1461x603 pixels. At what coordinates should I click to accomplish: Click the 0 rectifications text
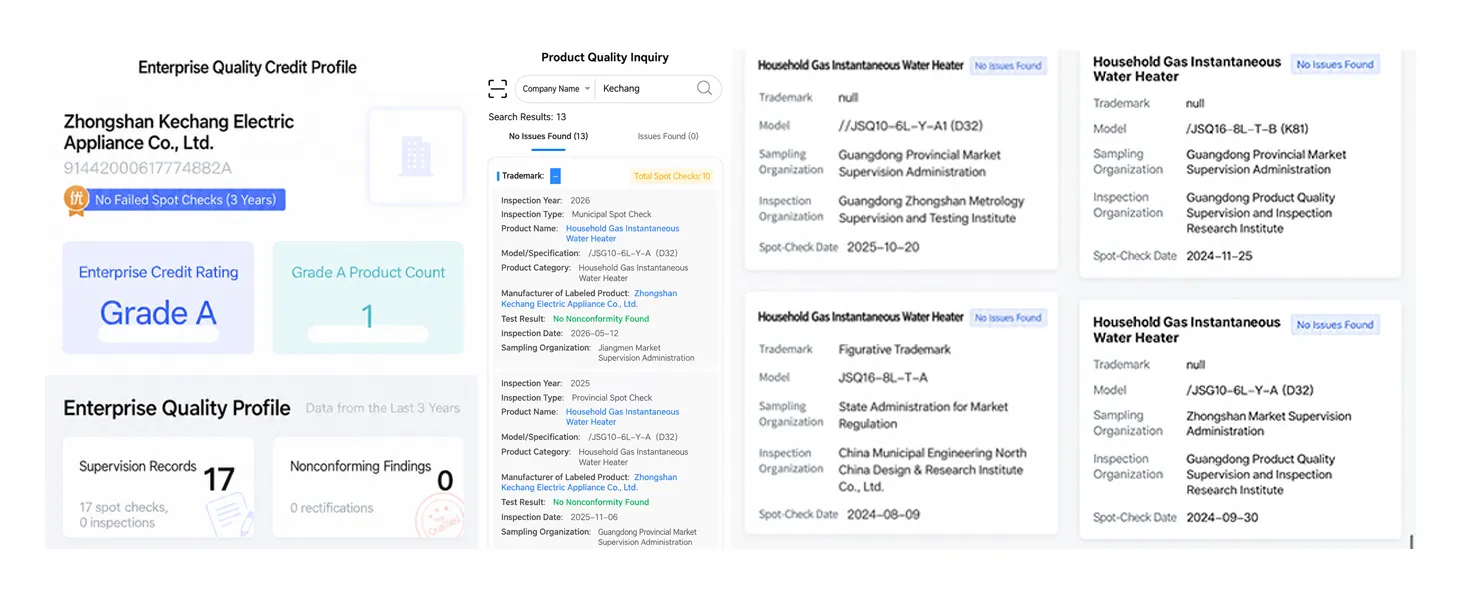[332, 508]
